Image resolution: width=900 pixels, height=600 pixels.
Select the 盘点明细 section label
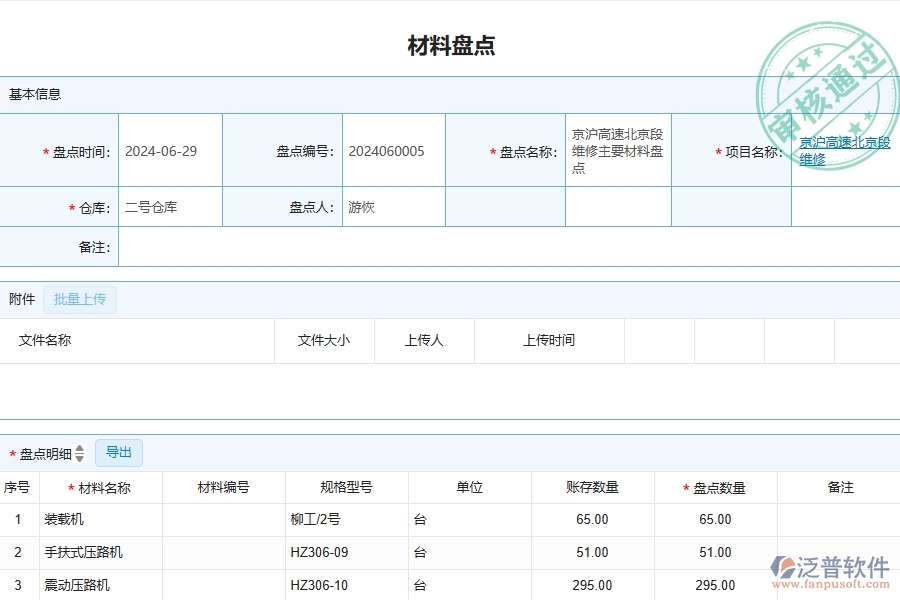[x=45, y=452]
